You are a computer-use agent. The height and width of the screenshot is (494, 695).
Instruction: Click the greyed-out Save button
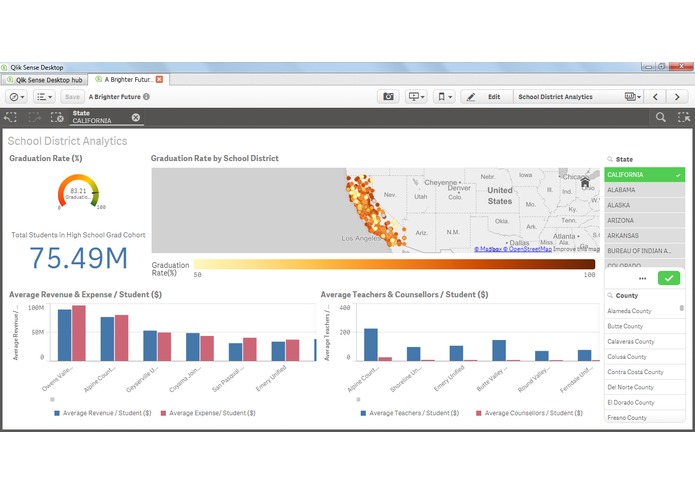click(72, 97)
